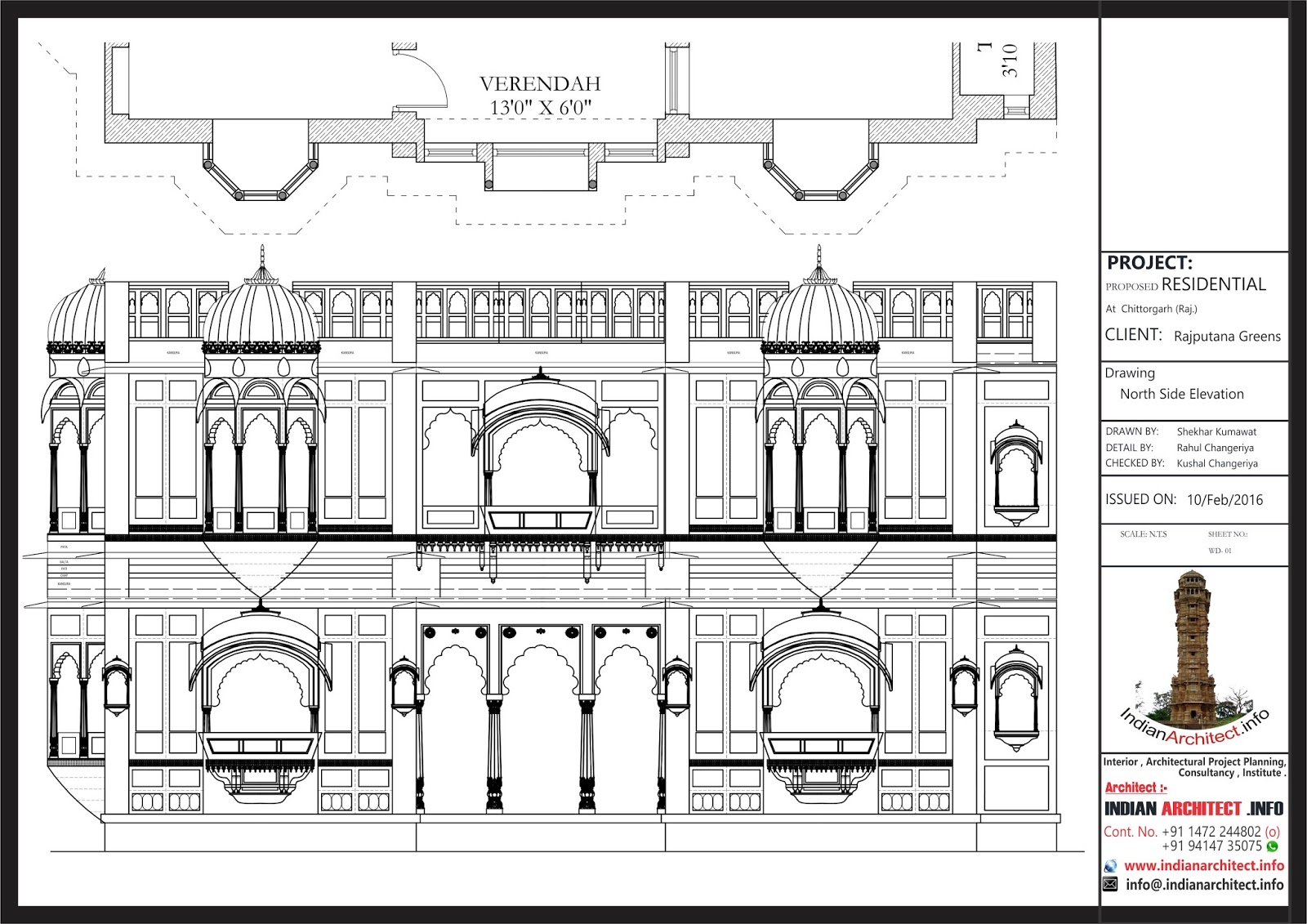Select the name Rahul Changeriya
1307x924 pixels.
(x=1215, y=448)
